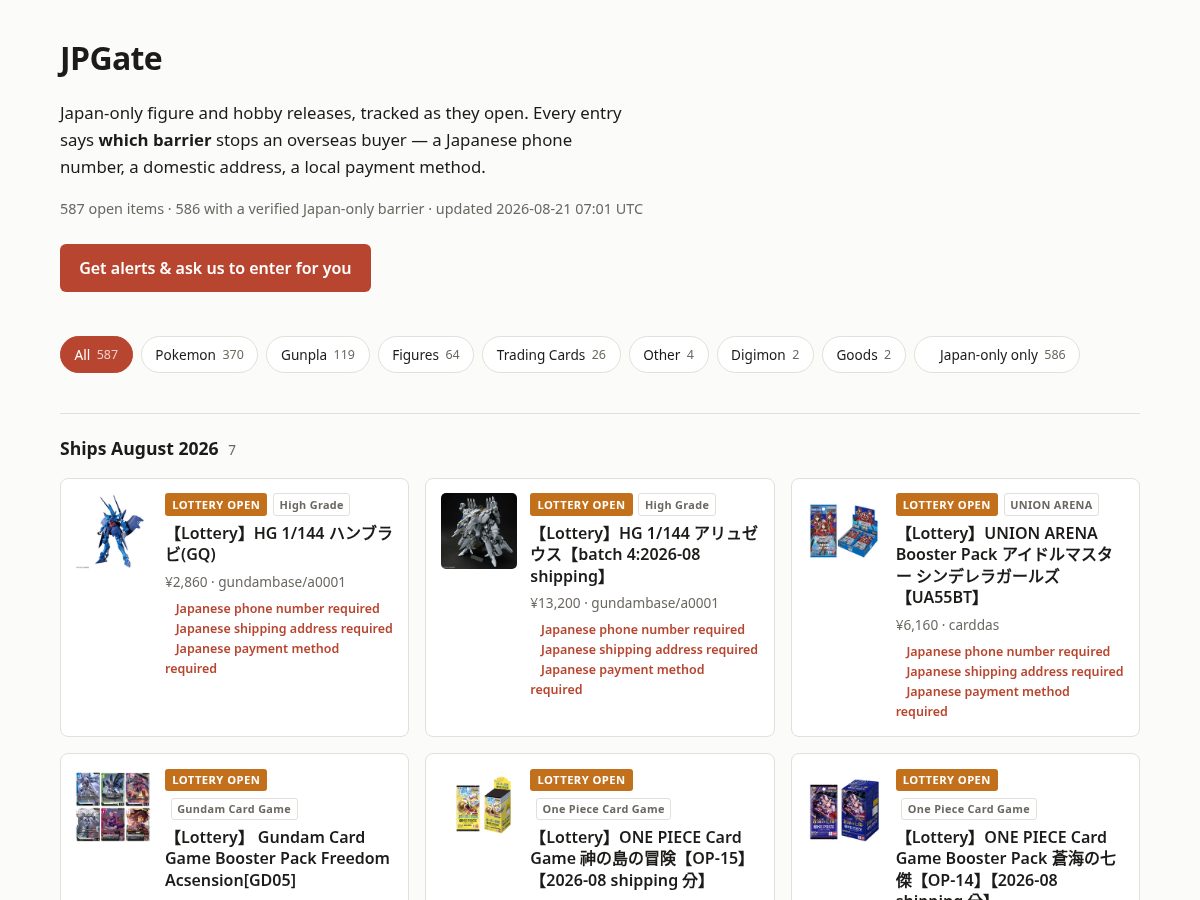Filter by Figures 64
This screenshot has width=1200, height=900.
coord(426,355)
